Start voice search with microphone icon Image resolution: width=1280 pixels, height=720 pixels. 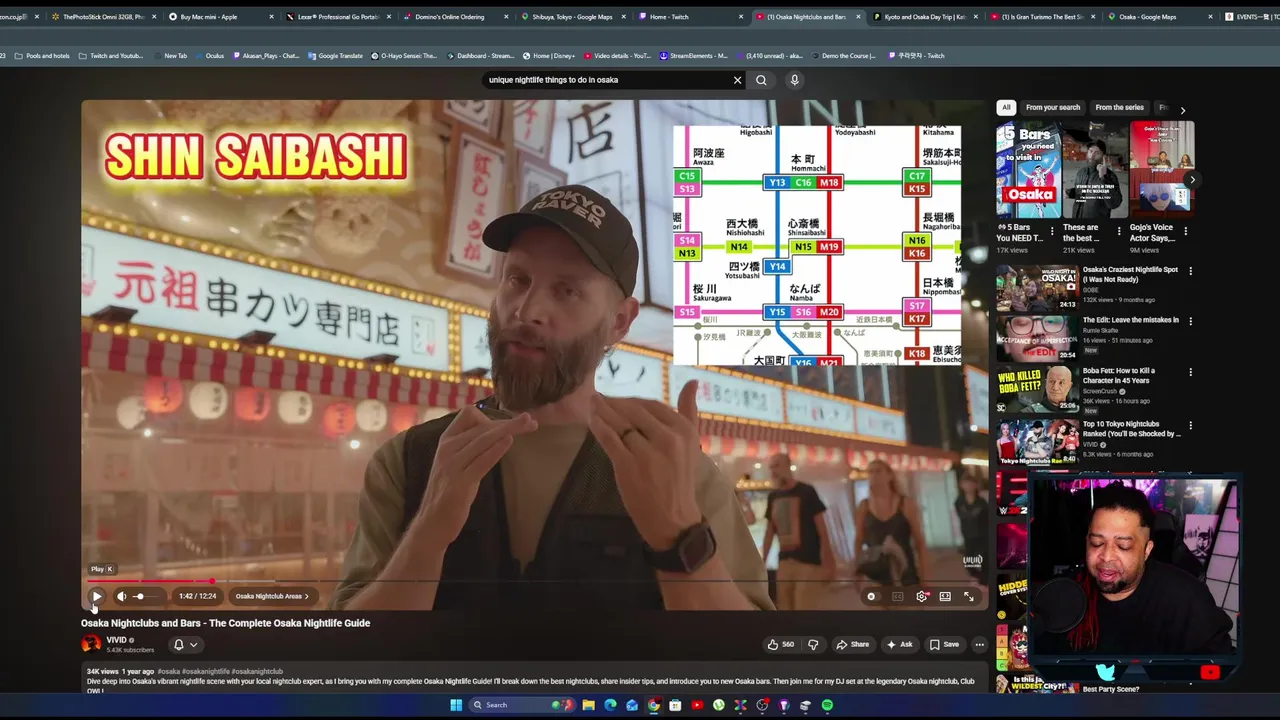(795, 80)
